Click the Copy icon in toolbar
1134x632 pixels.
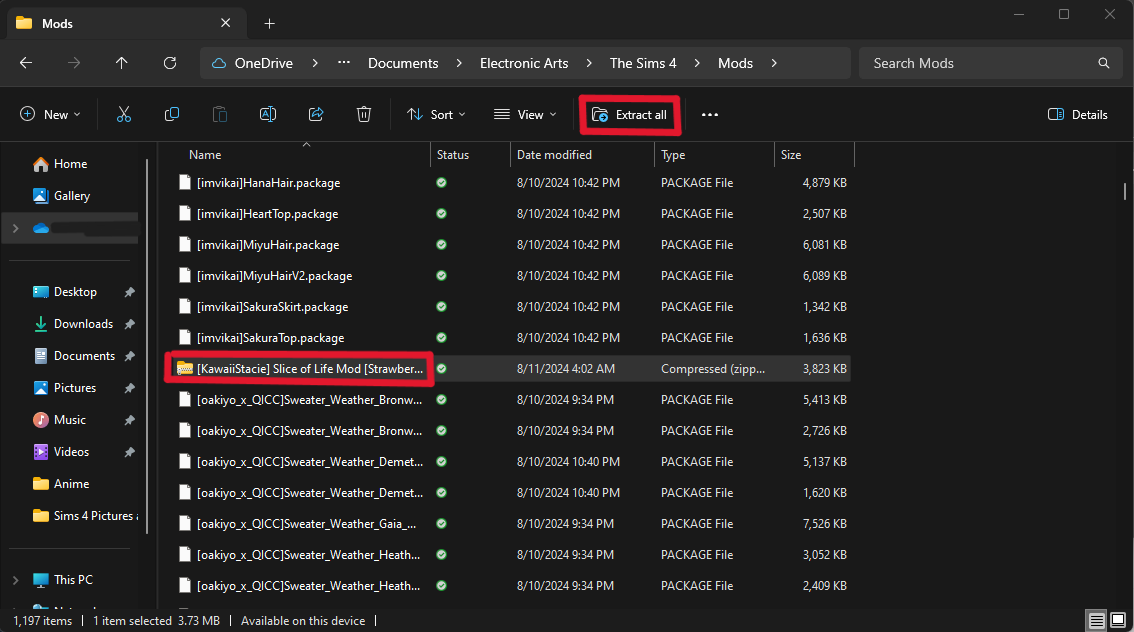(x=172, y=115)
